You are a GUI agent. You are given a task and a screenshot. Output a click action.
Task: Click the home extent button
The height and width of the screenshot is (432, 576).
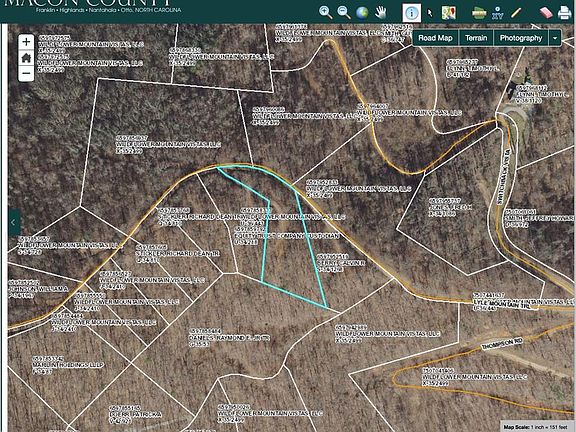click(26, 58)
